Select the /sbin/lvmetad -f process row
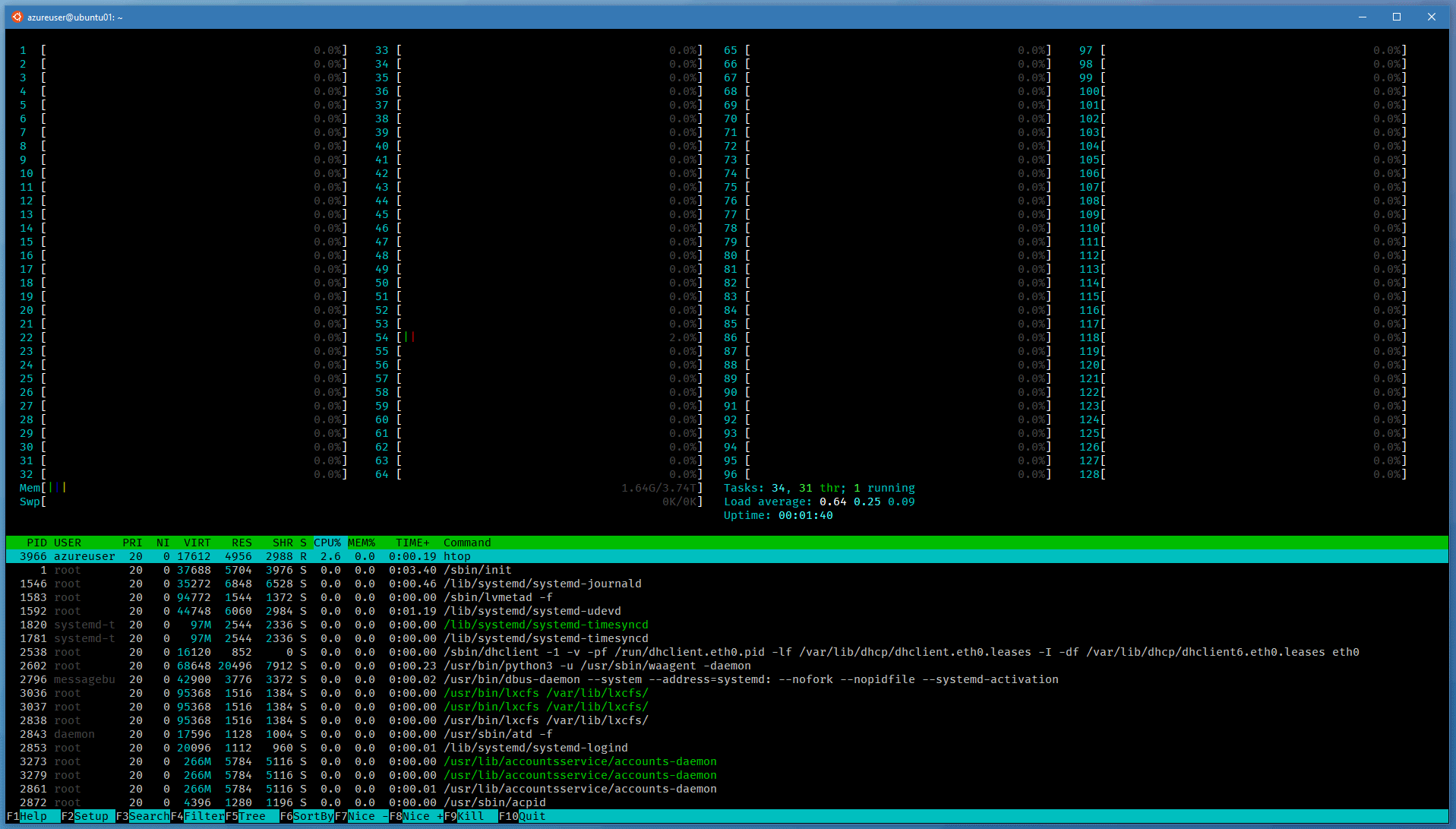The width and height of the screenshot is (1456, 829). 727,597
